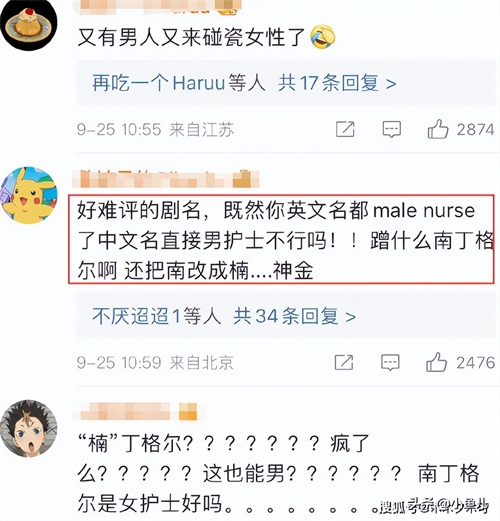
Task: Tap the 又有男人又来碰瓷女性了 comment text
Action: pyautogui.click(x=191, y=37)
